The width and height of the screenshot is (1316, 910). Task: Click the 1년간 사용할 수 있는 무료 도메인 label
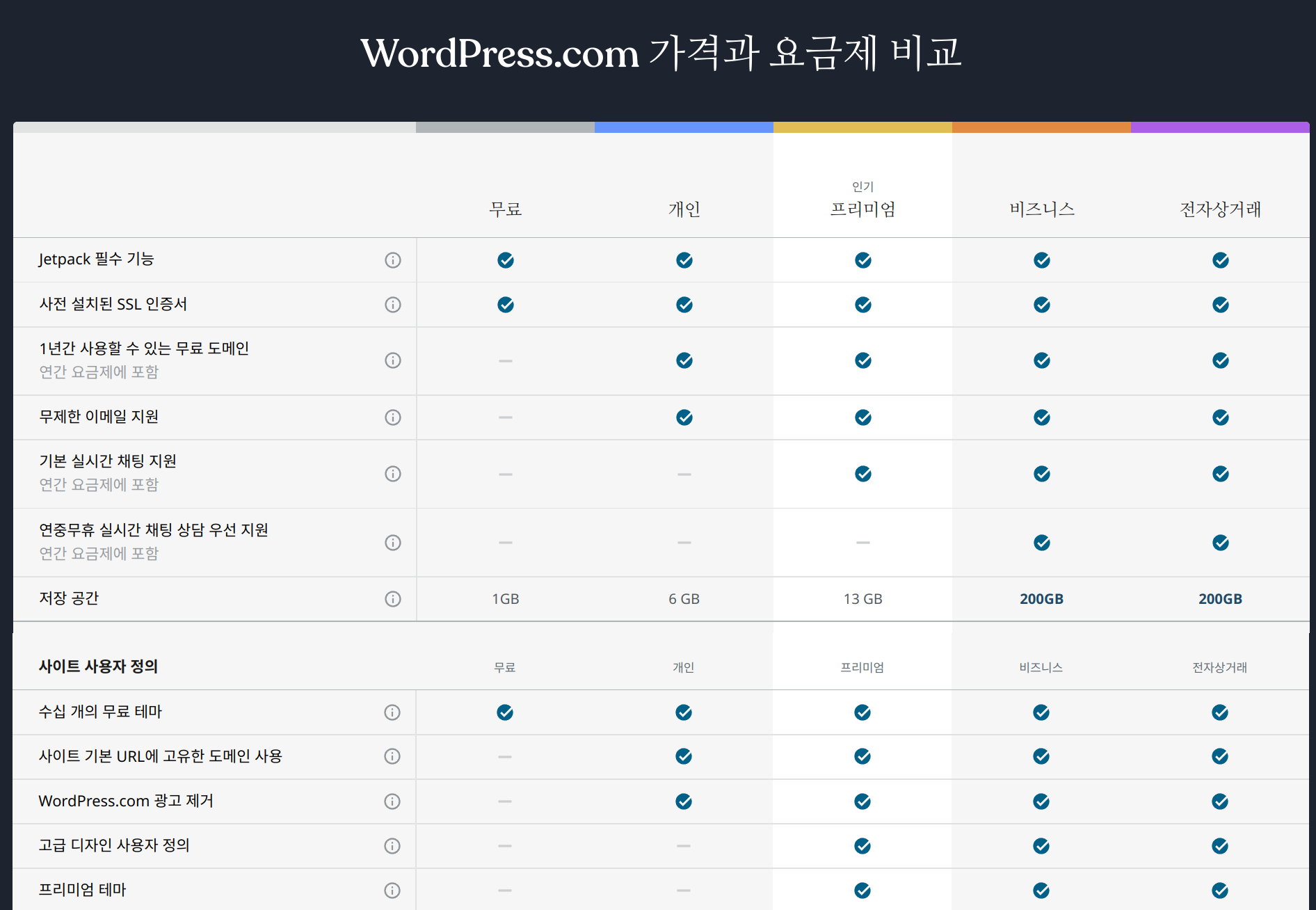[144, 349]
